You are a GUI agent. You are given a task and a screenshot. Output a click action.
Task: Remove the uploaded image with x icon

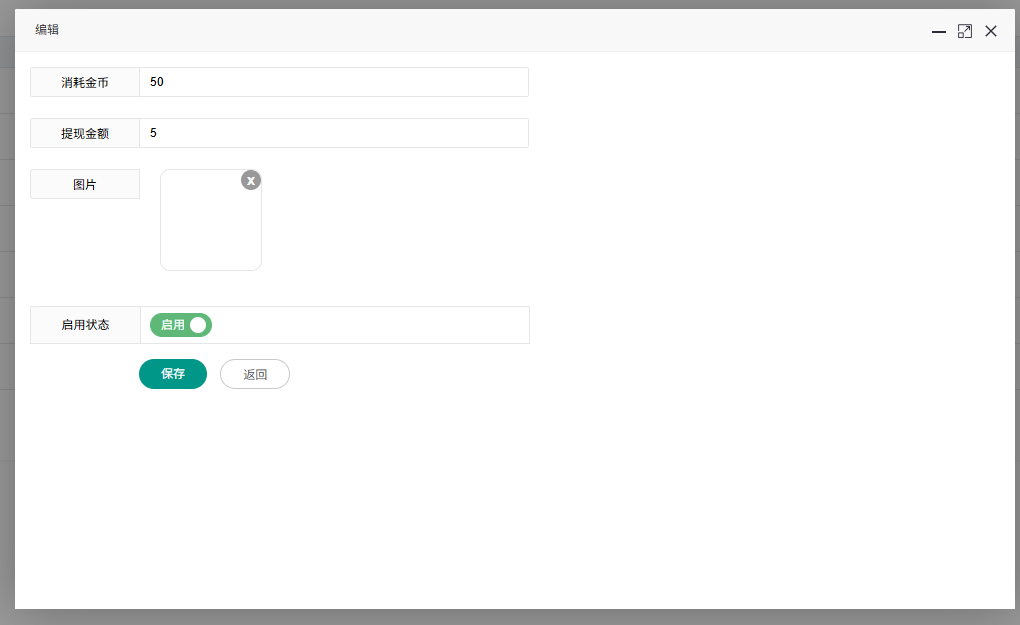point(251,180)
